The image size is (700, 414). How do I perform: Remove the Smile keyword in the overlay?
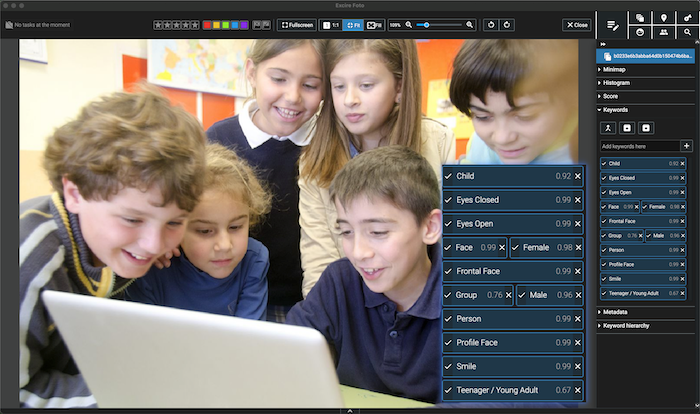(x=577, y=367)
